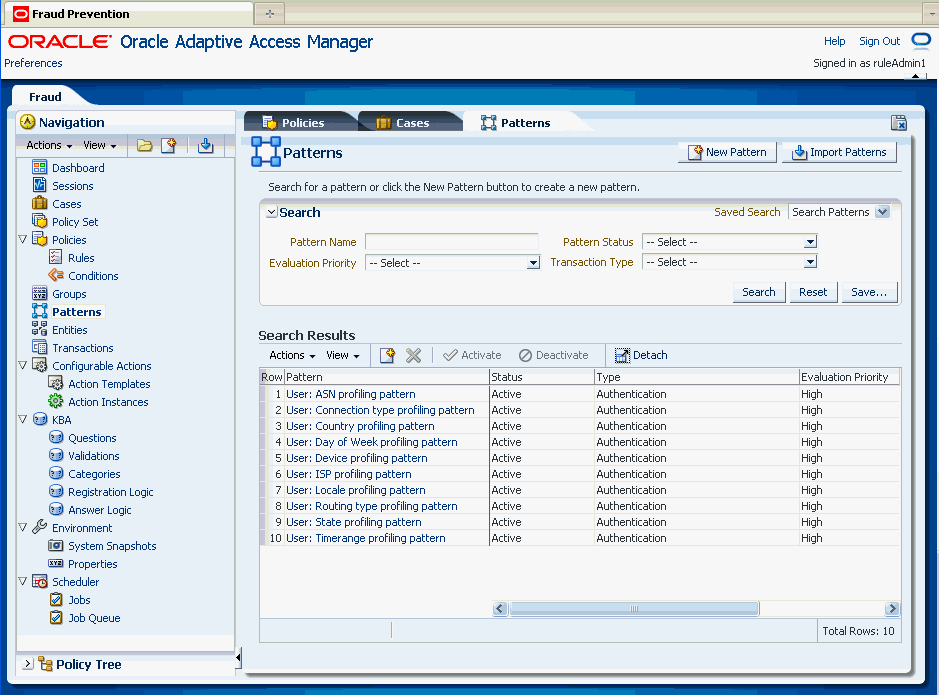Open the Preferences link

click(x=33, y=63)
